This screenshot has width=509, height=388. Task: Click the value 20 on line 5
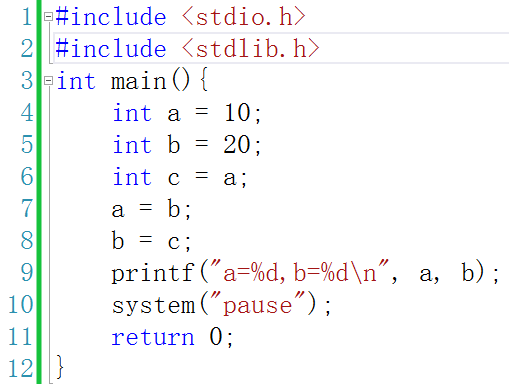237,145
